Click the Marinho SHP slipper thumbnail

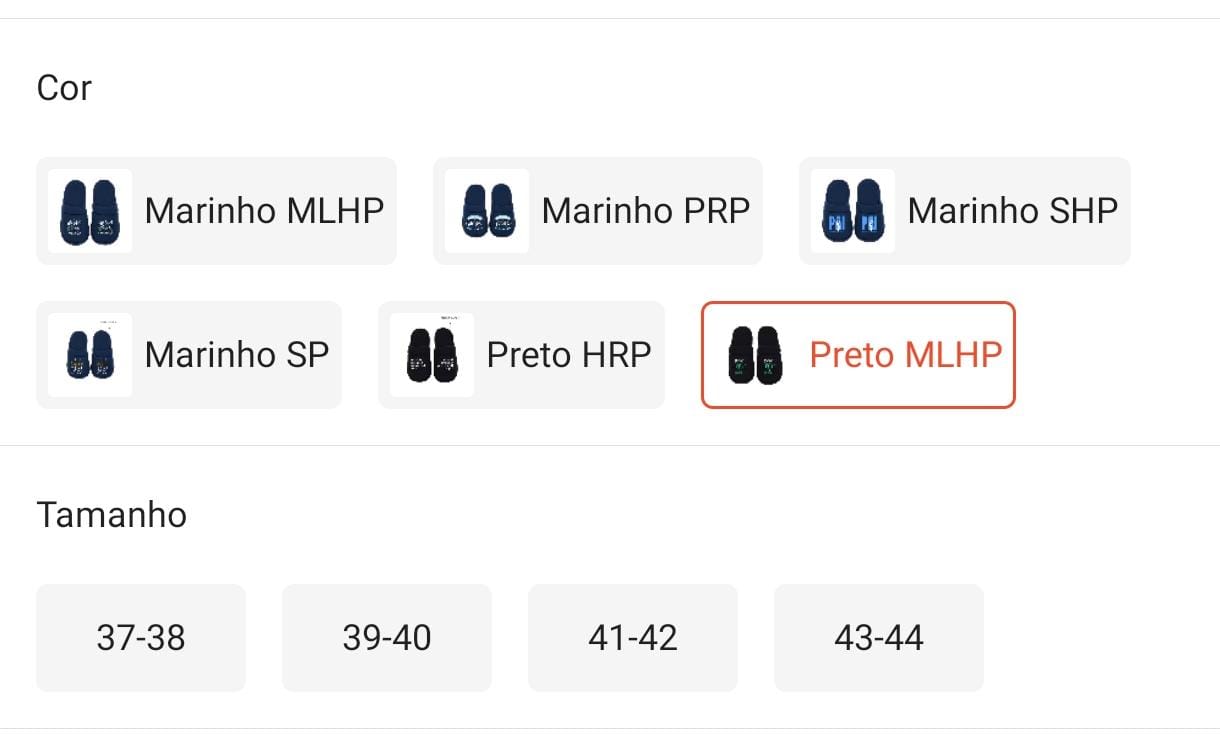click(853, 211)
